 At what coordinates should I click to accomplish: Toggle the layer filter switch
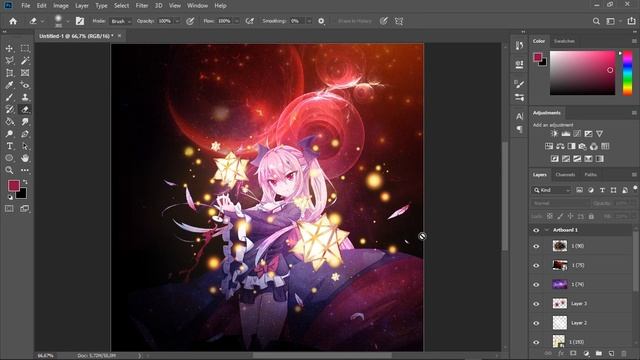[635, 188]
